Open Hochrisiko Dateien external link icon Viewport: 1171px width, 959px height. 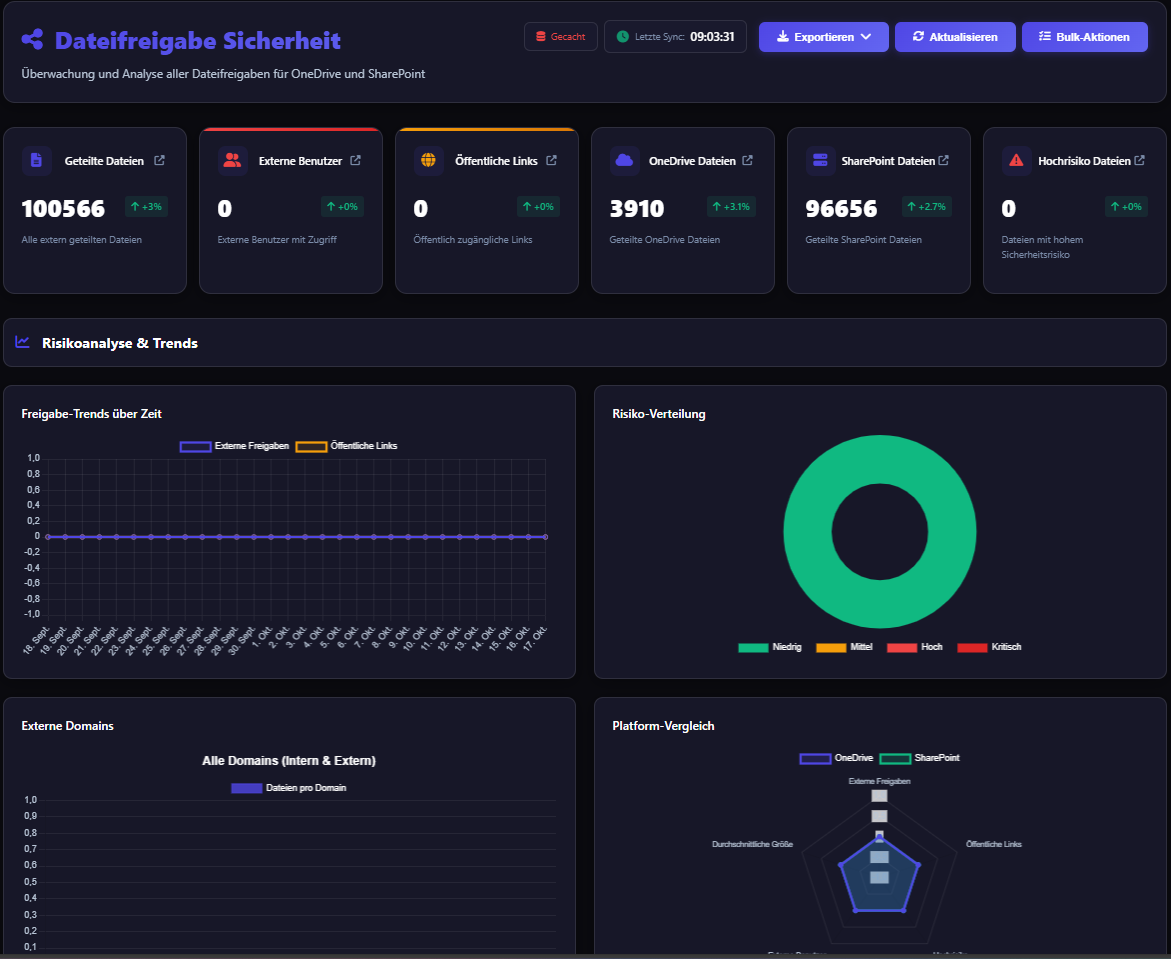[1139, 161]
